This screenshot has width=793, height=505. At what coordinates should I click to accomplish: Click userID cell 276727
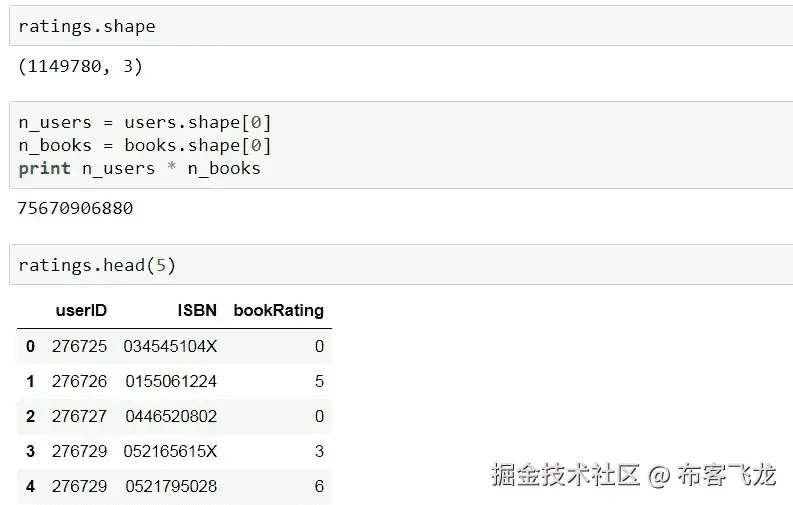[79, 416]
